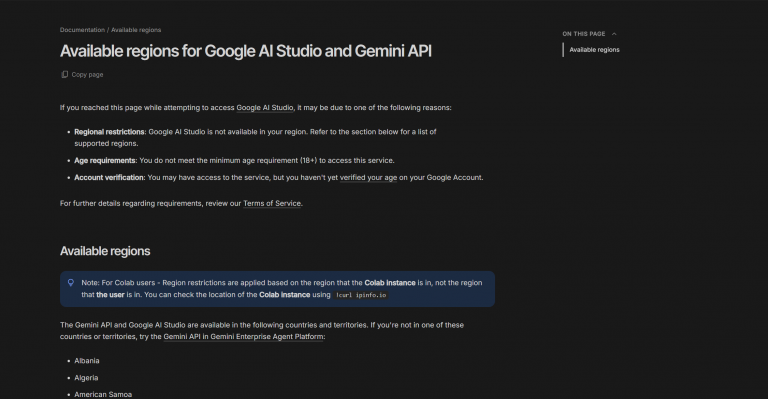768x399 pixels.
Task: Click Available regions breadcrumb item
Action: (x=136, y=30)
